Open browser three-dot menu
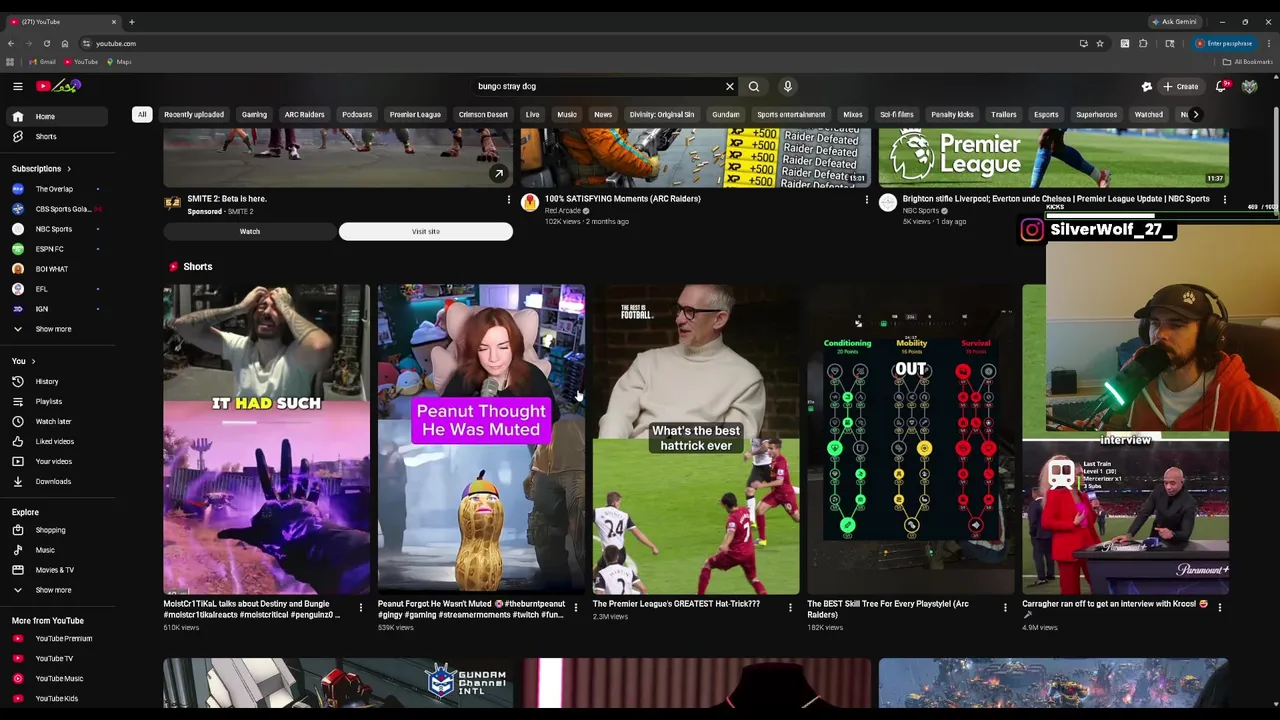Image resolution: width=1280 pixels, height=720 pixels. [x=1268, y=43]
